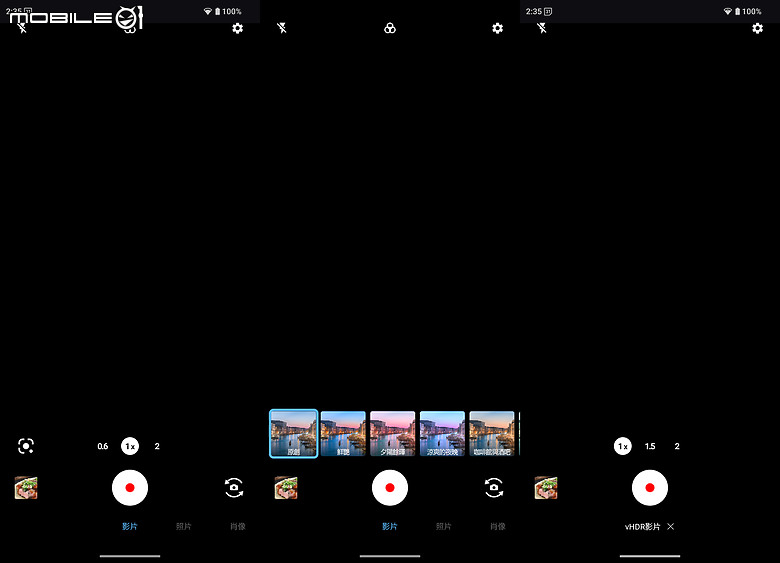Open gallery thumbnail on the filter screen

click(x=286, y=487)
